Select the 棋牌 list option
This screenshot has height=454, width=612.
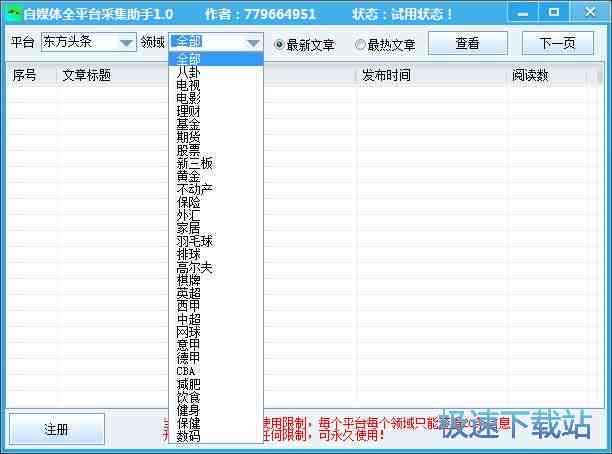(216, 280)
